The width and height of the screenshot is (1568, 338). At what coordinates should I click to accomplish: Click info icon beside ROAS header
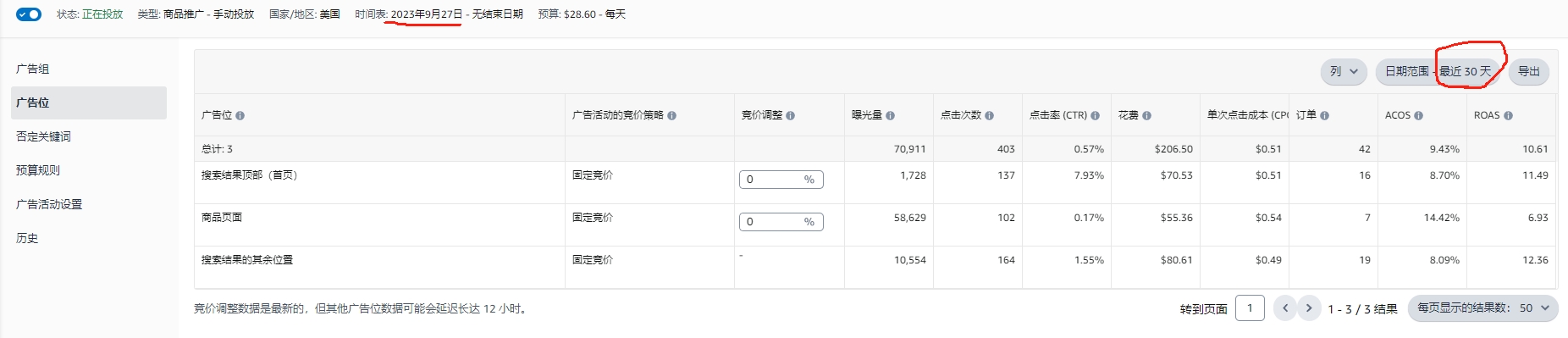pyautogui.click(x=1508, y=116)
